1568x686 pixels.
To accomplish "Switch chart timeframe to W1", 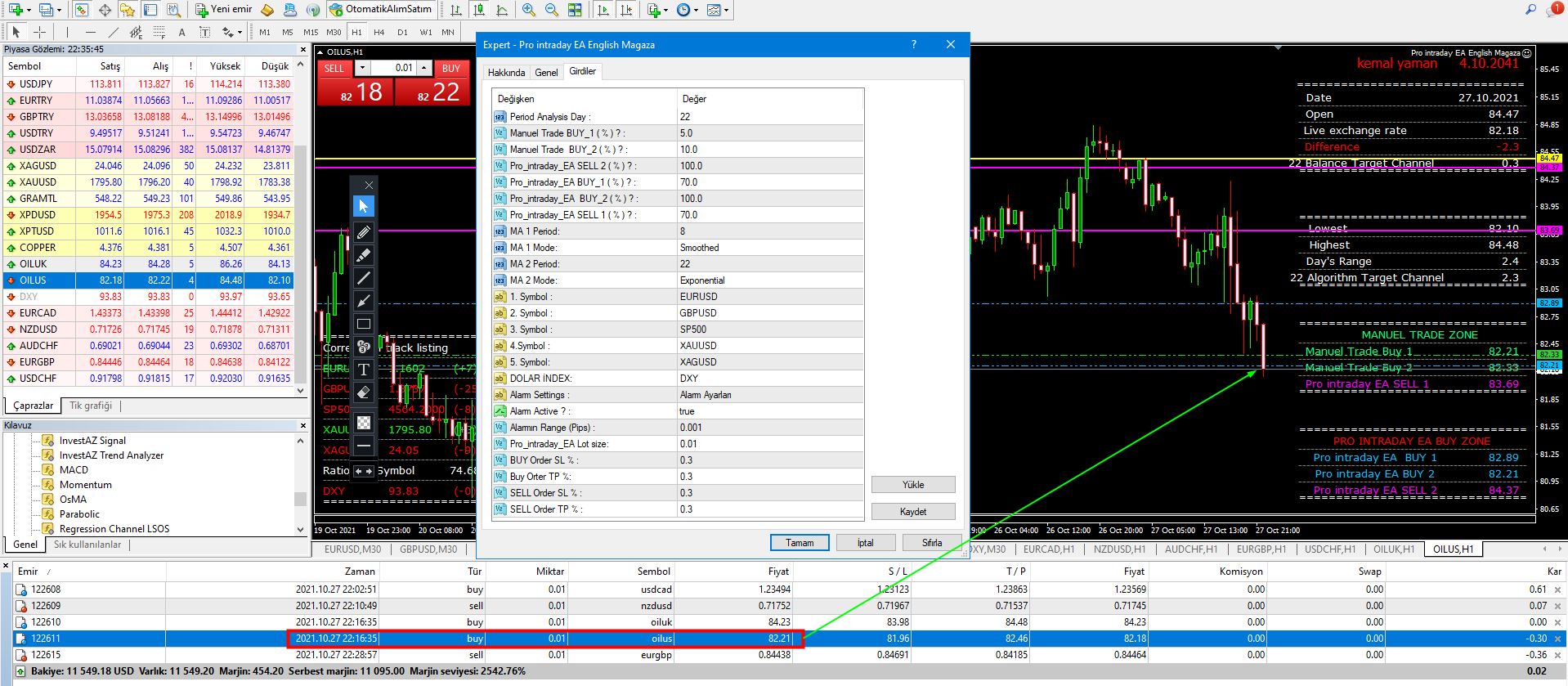I will click(426, 32).
